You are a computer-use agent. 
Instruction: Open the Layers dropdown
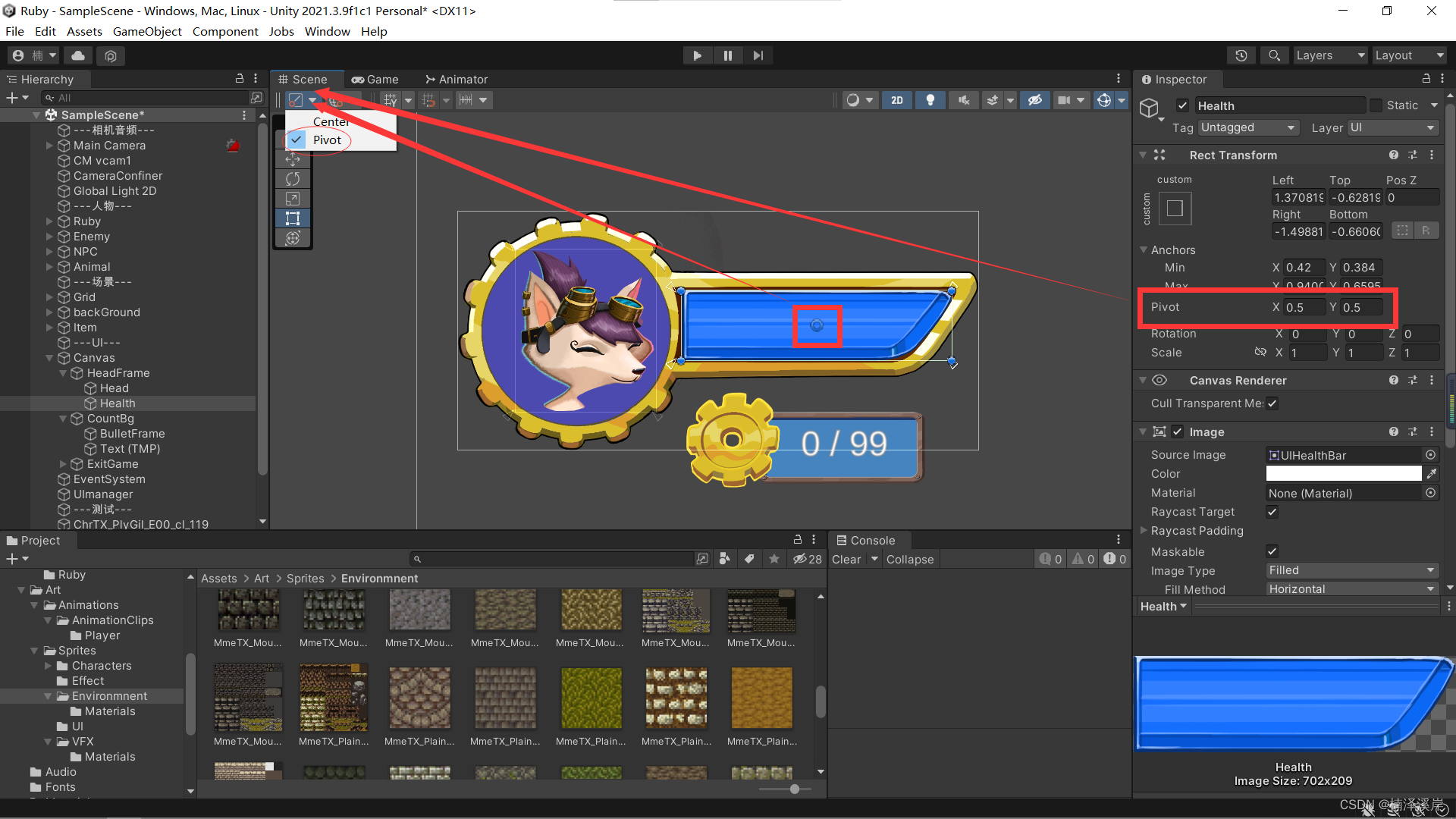1329,55
